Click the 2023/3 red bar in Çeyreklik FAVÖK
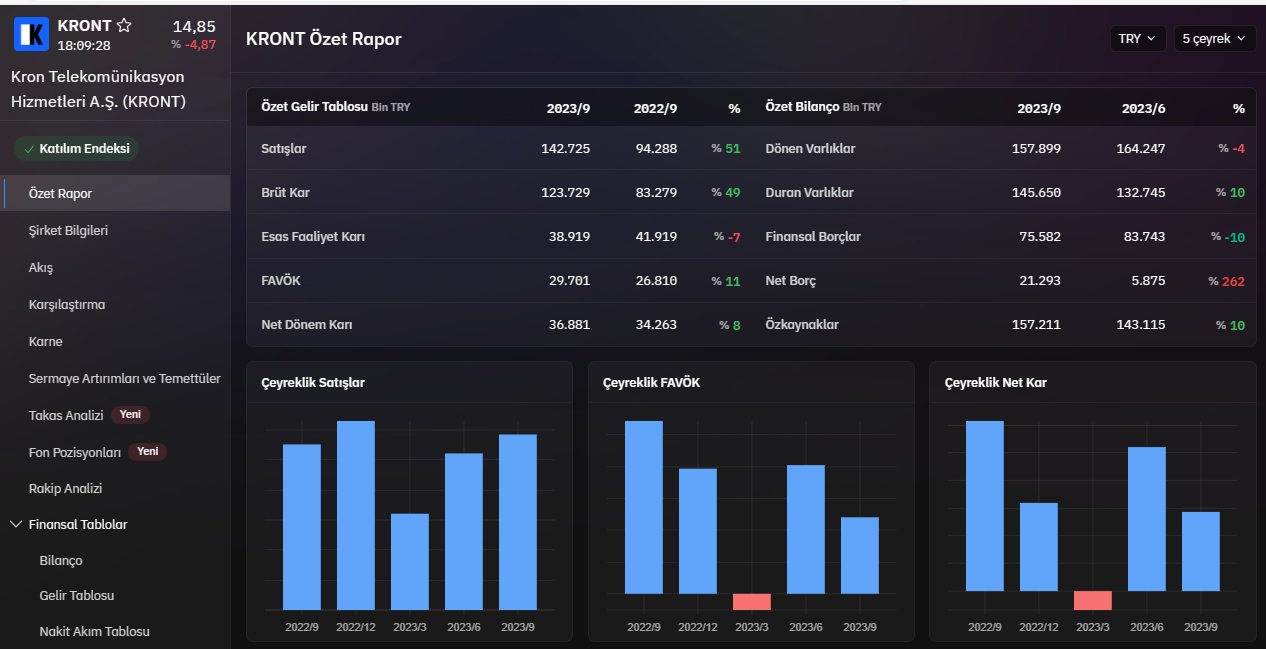The image size is (1266, 649). pyautogui.click(x=752, y=602)
